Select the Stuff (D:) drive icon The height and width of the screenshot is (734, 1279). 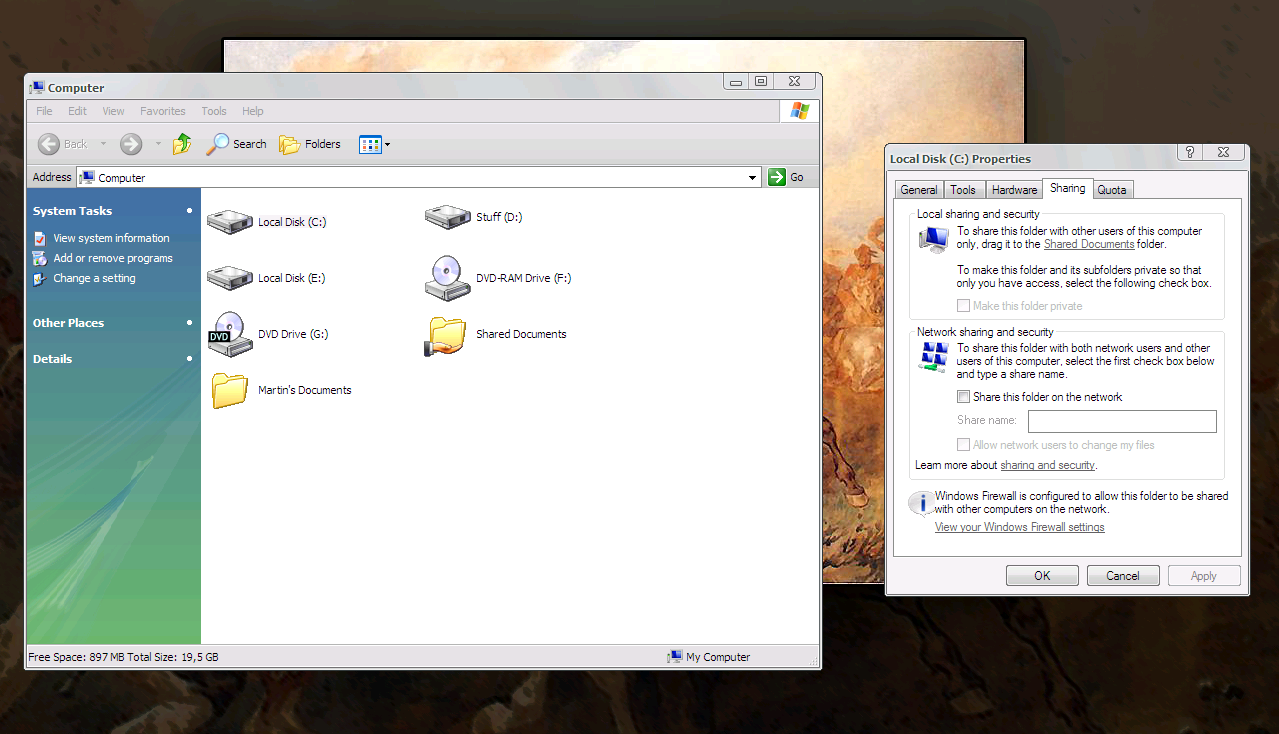[447, 217]
